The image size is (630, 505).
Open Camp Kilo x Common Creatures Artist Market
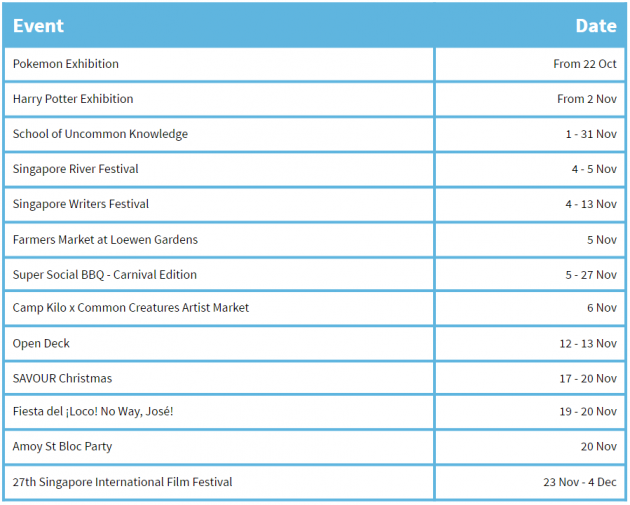(131, 308)
